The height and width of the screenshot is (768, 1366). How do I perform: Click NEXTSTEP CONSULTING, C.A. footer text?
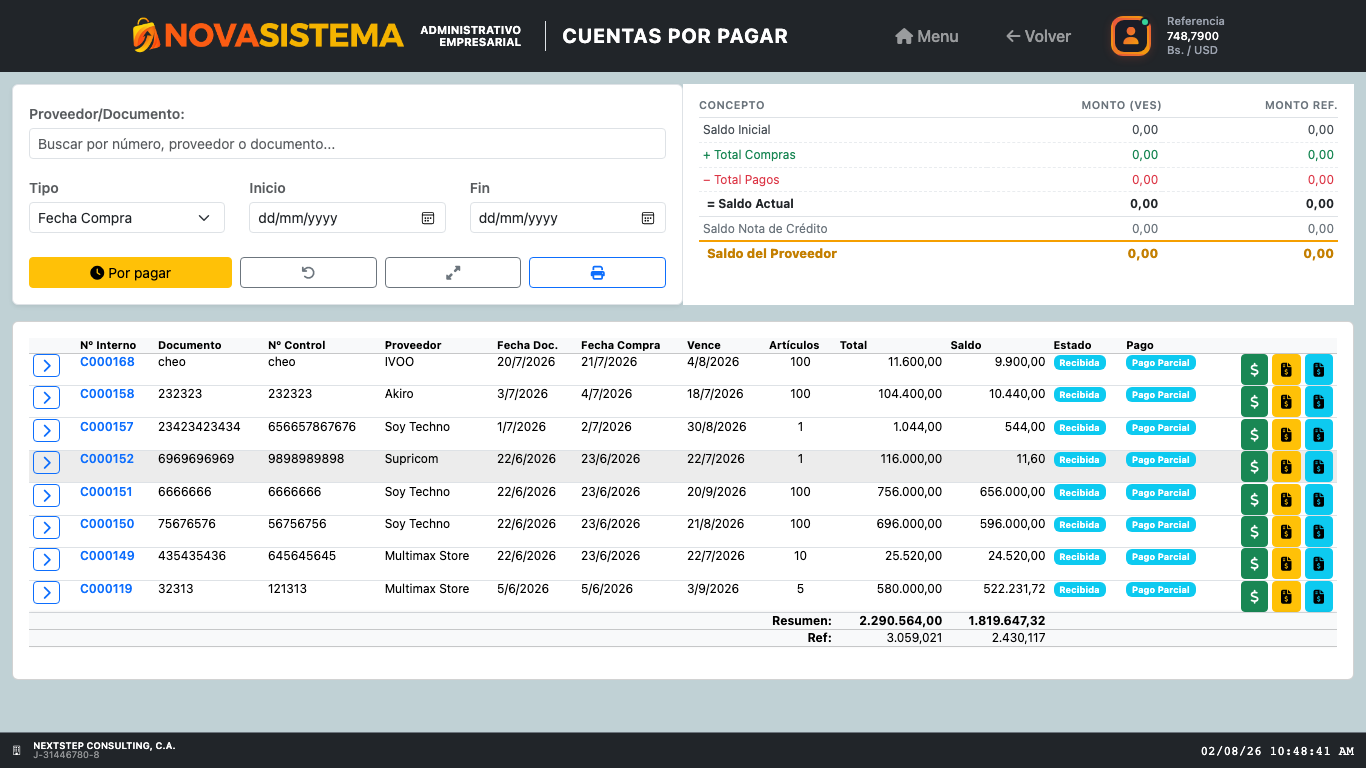click(104, 746)
